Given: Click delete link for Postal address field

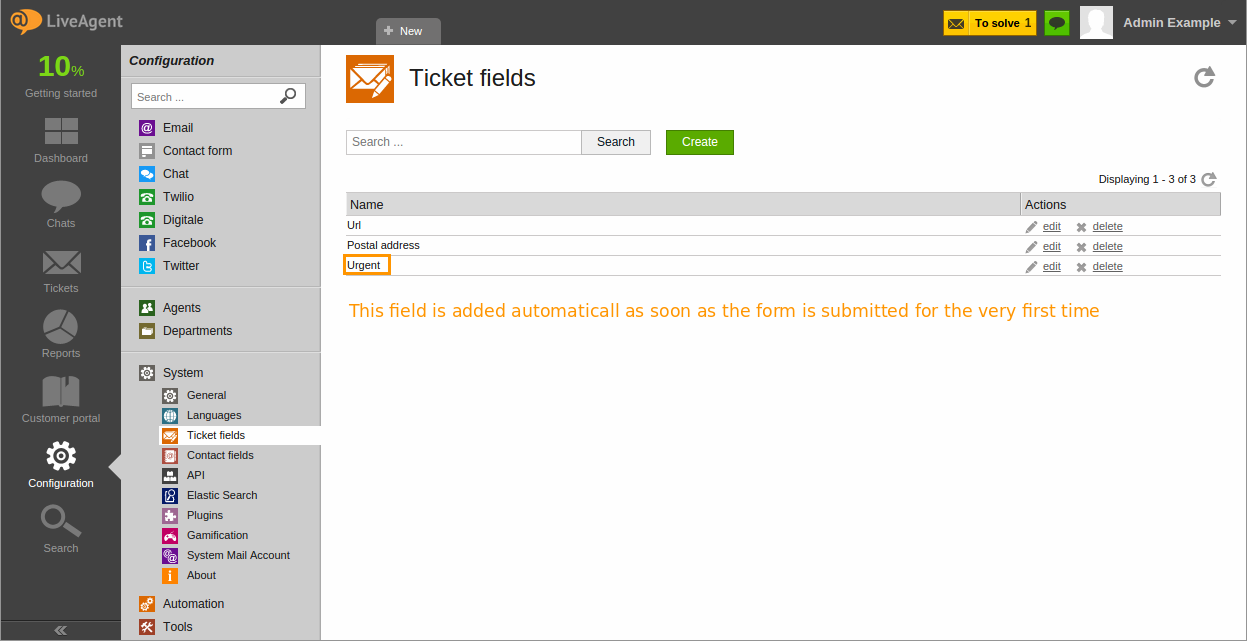Looking at the screenshot, I should coord(1107,247).
